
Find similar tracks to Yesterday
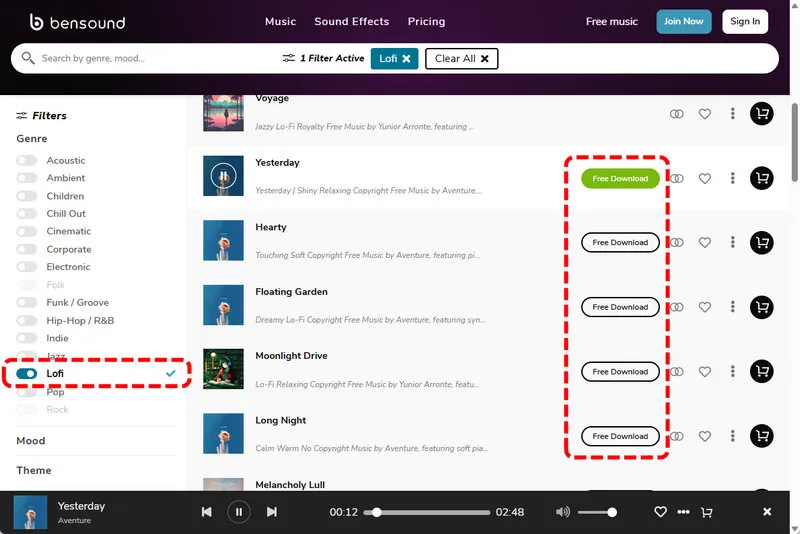coord(677,178)
